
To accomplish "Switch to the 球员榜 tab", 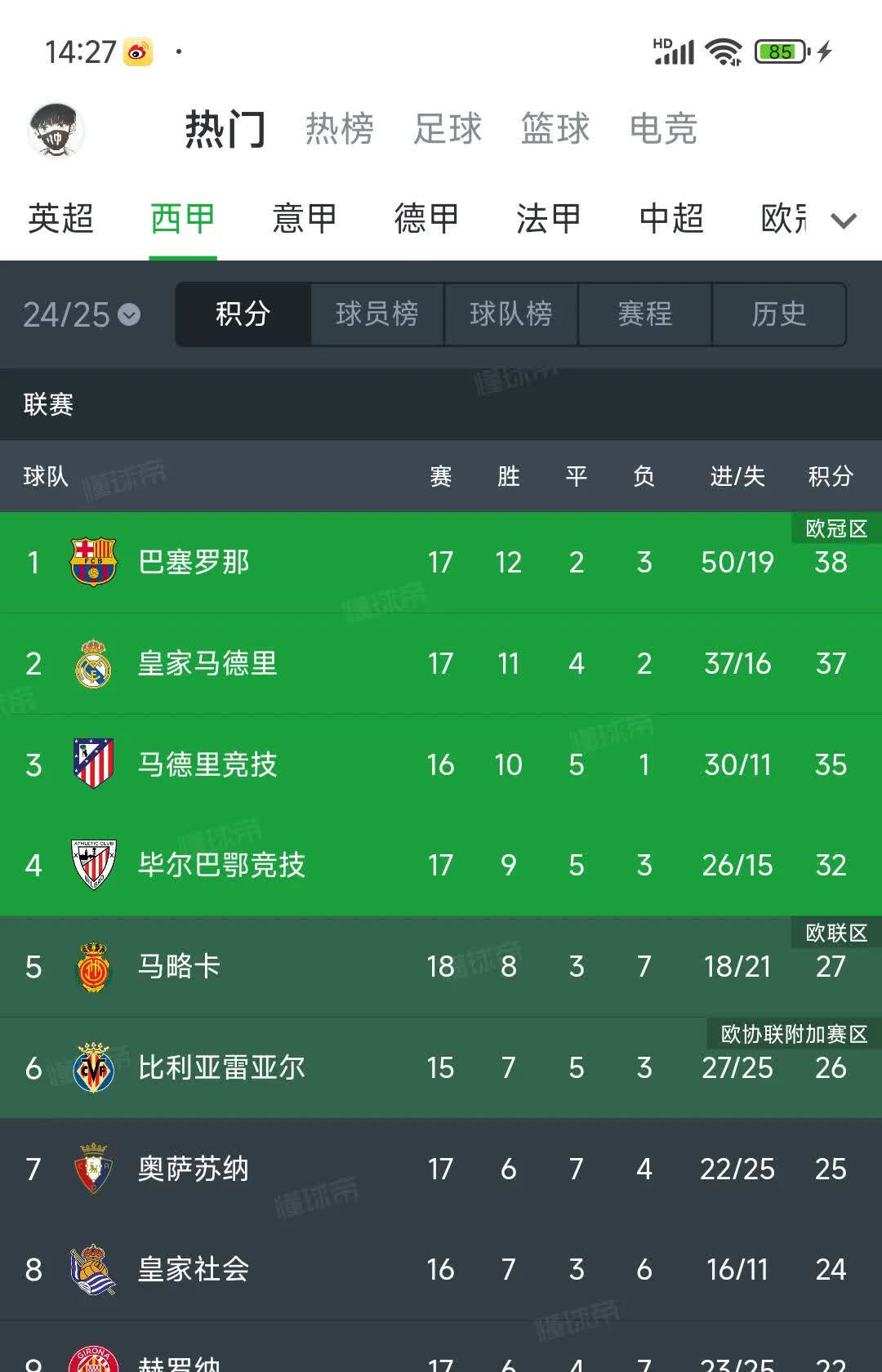I will click(376, 315).
